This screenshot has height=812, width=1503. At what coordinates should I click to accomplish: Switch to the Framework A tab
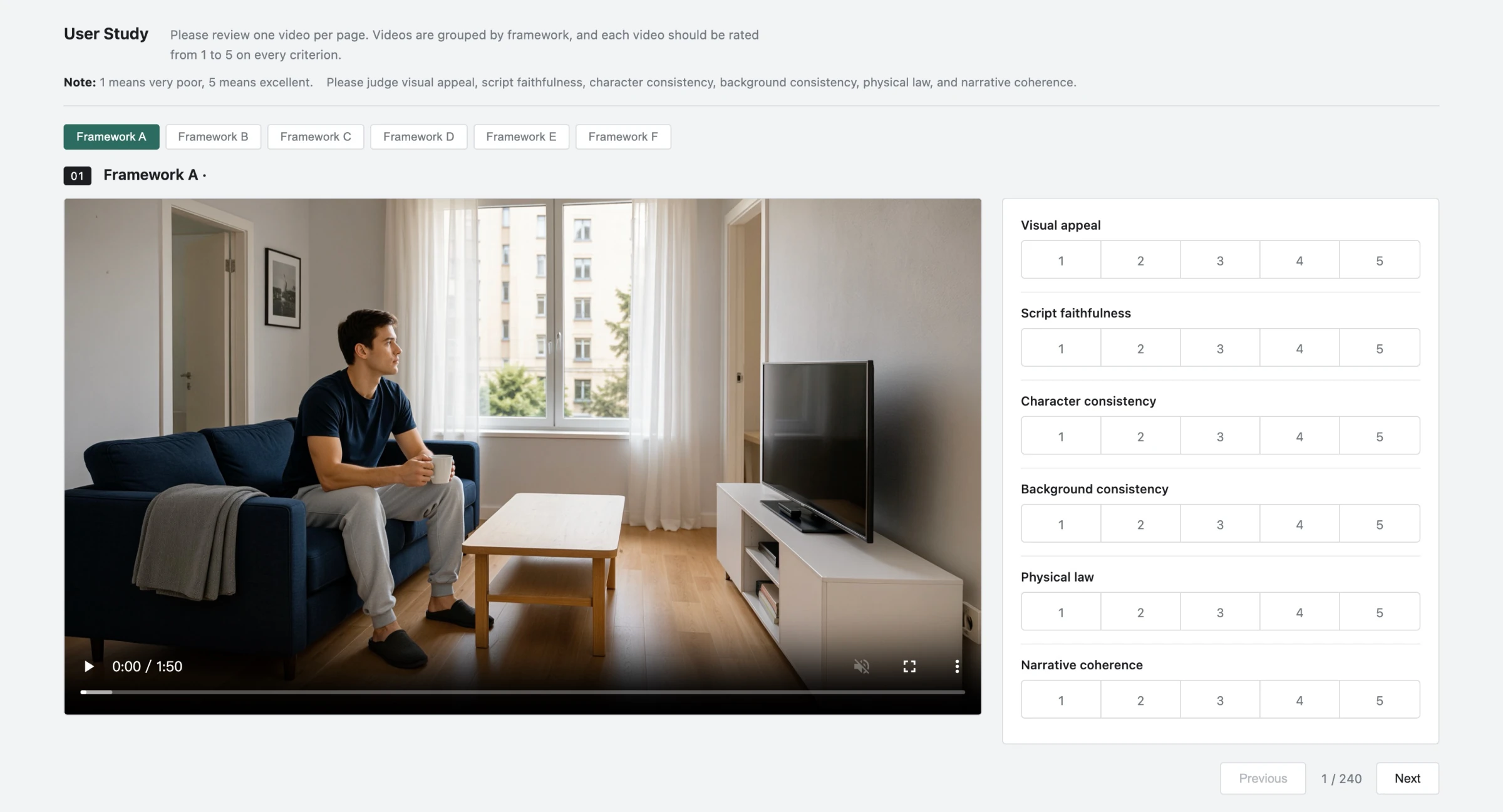pos(111,136)
